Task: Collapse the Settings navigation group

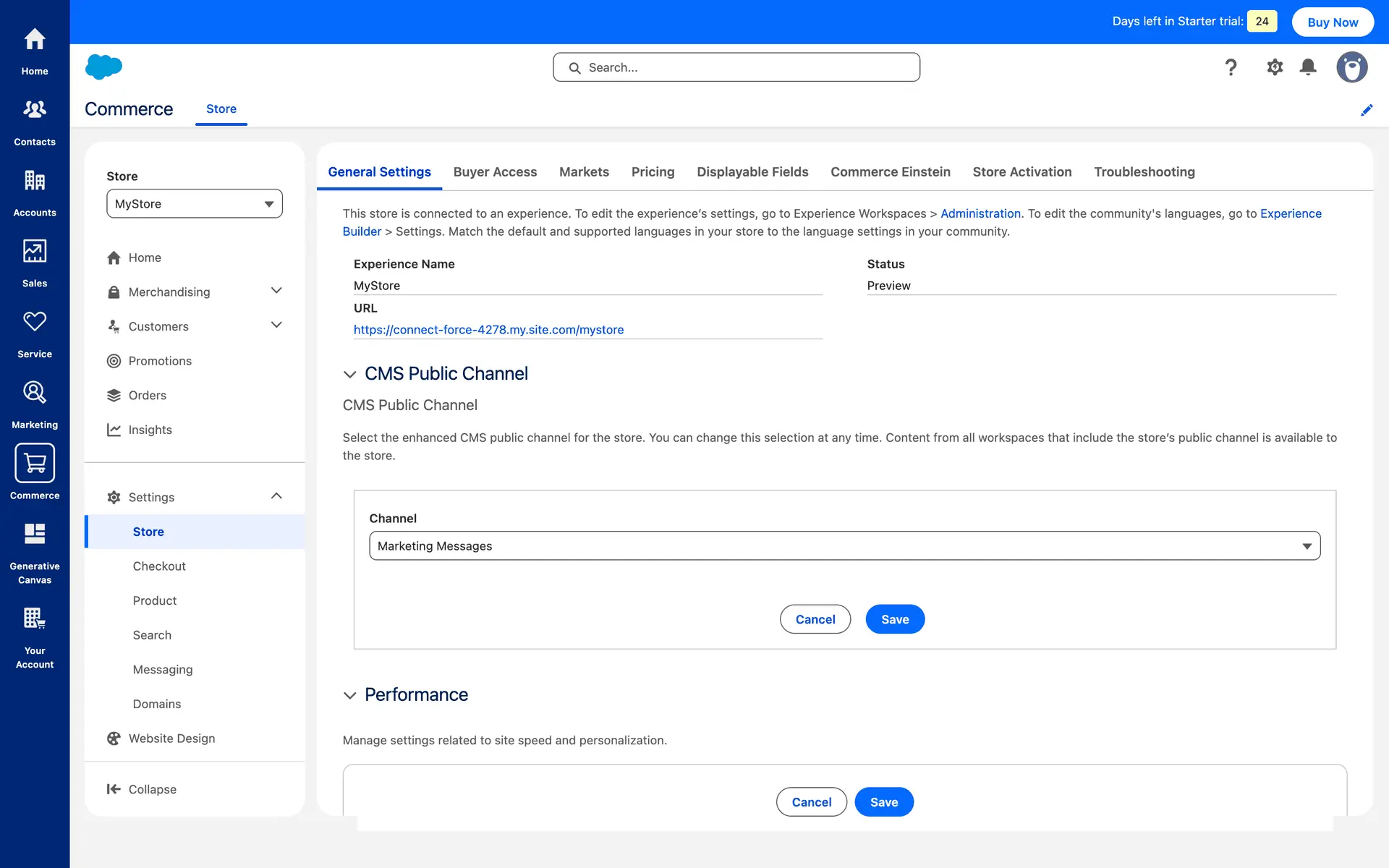Action: (276, 496)
